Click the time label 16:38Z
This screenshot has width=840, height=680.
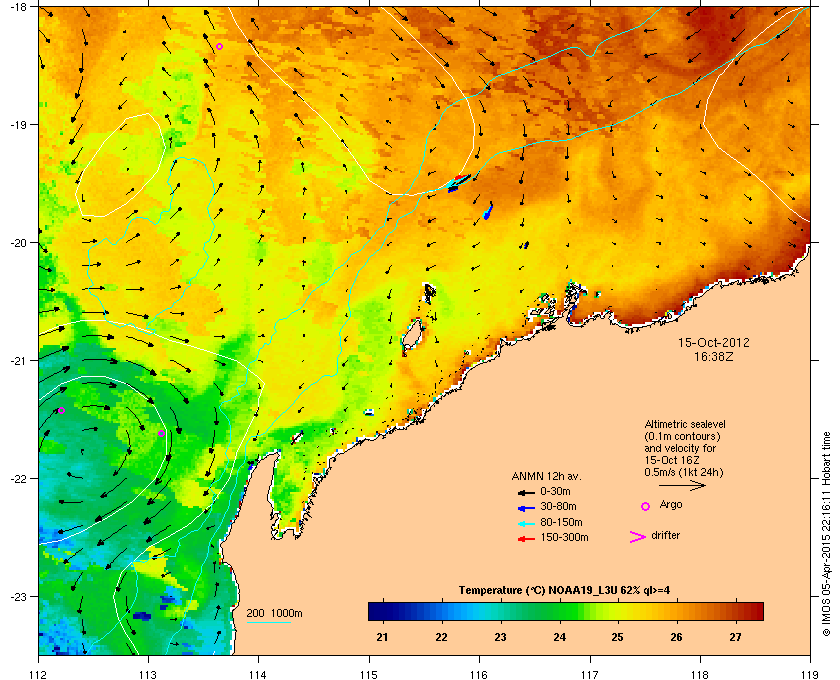(x=714, y=356)
